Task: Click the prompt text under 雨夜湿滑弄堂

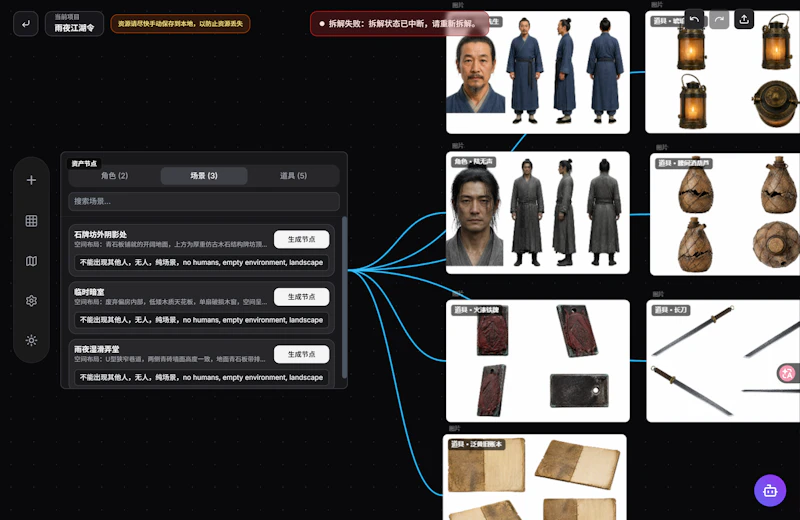Action: click(x=202, y=377)
